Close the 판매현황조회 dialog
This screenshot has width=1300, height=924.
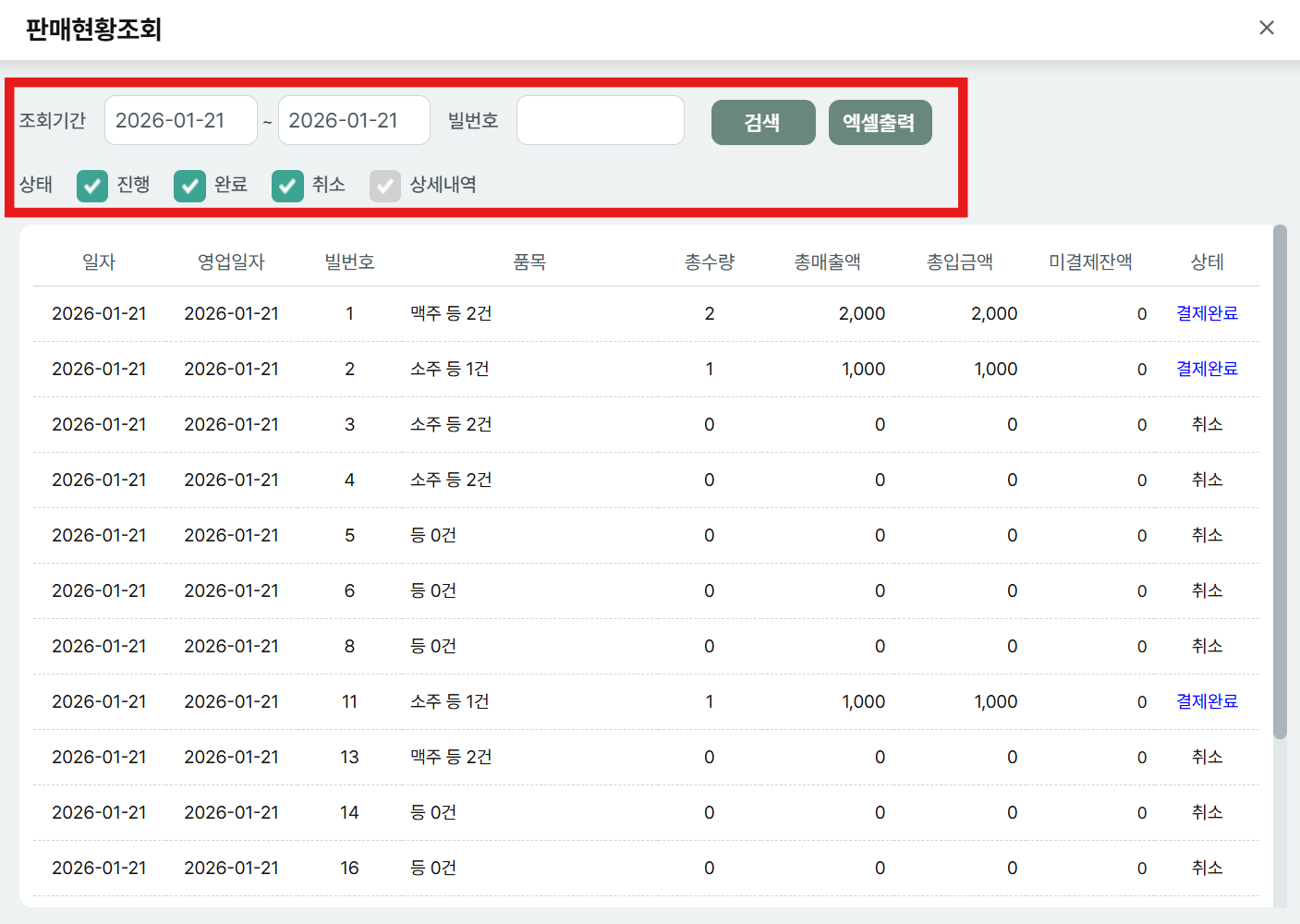point(1266,28)
